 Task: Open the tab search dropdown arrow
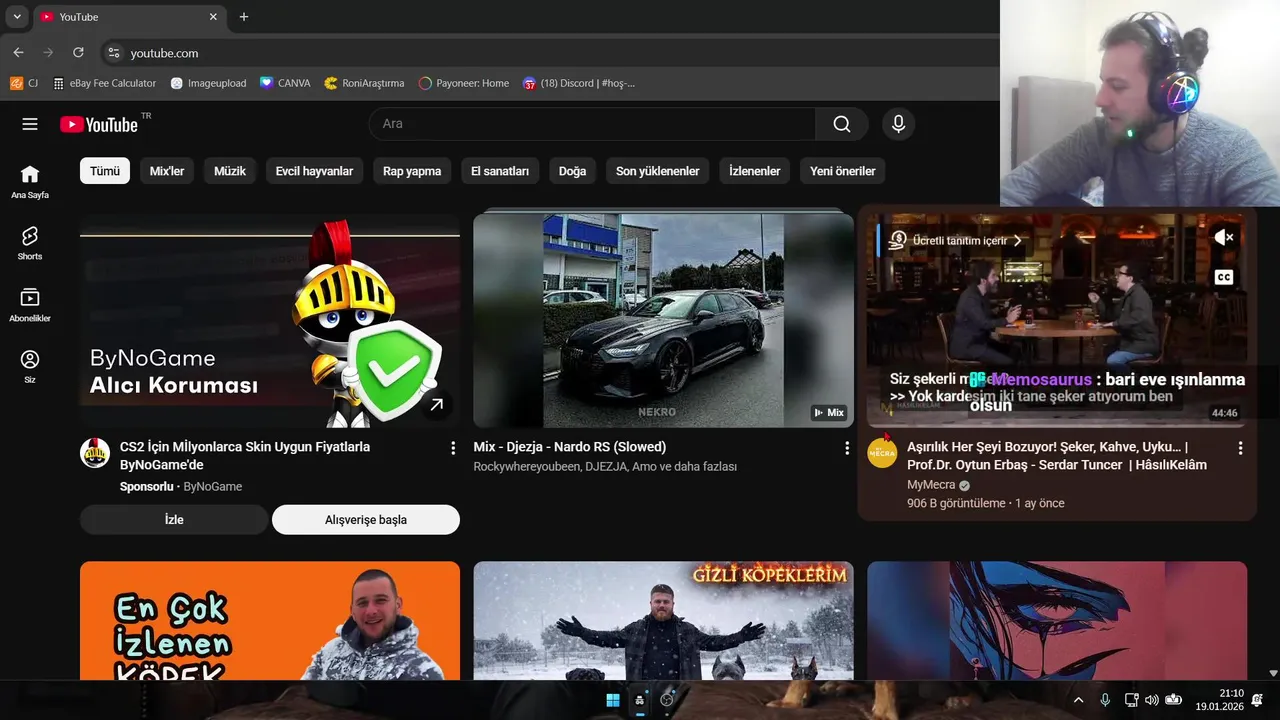16,17
